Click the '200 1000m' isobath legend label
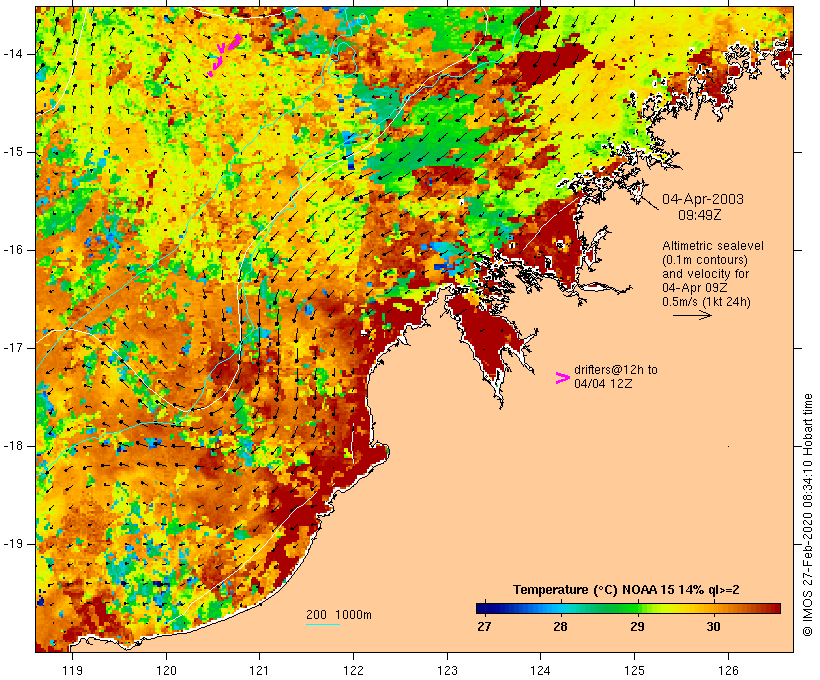Image resolution: width=820 pixels, height=680 pixels. pos(339,615)
